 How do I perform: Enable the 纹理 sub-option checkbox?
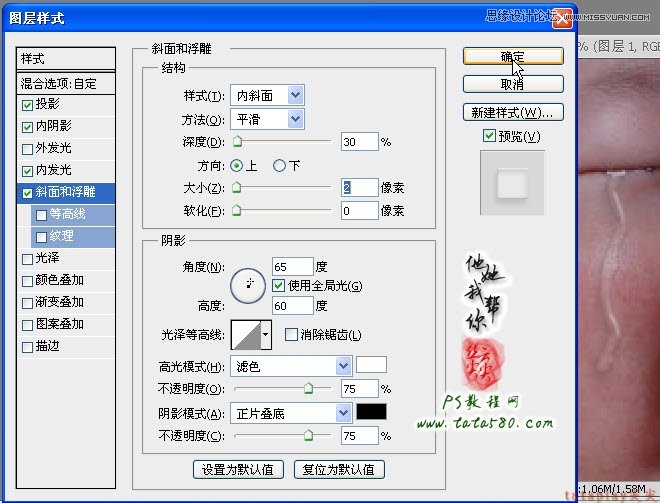[x=41, y=237]
